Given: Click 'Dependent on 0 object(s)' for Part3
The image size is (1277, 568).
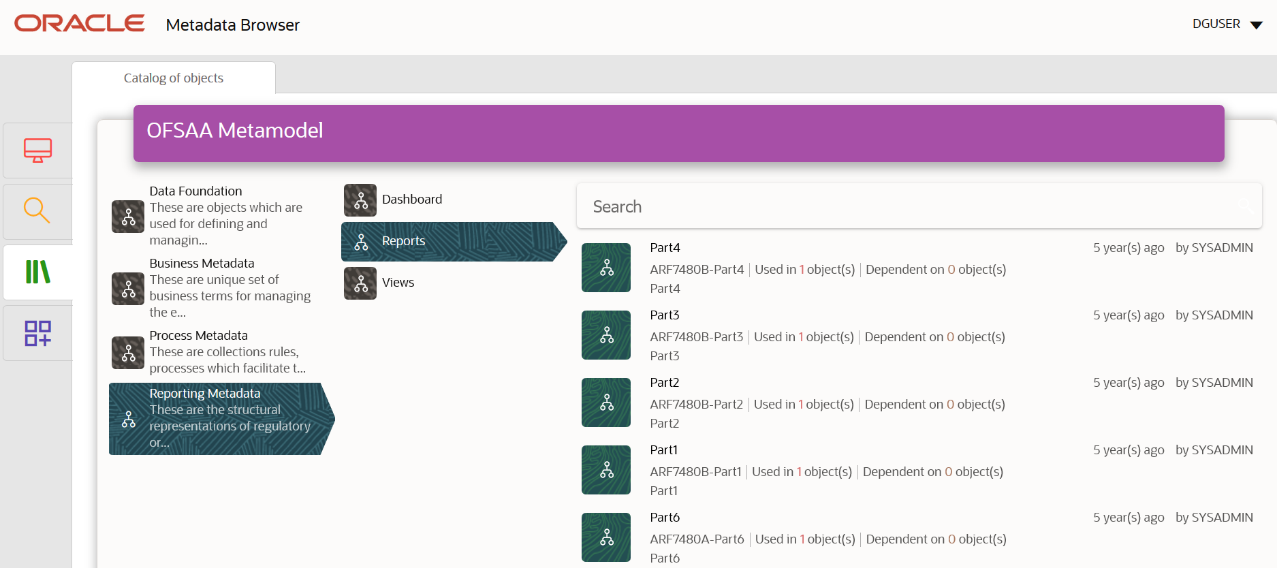Looking at the screenshot, I should [x=935, y=337].
